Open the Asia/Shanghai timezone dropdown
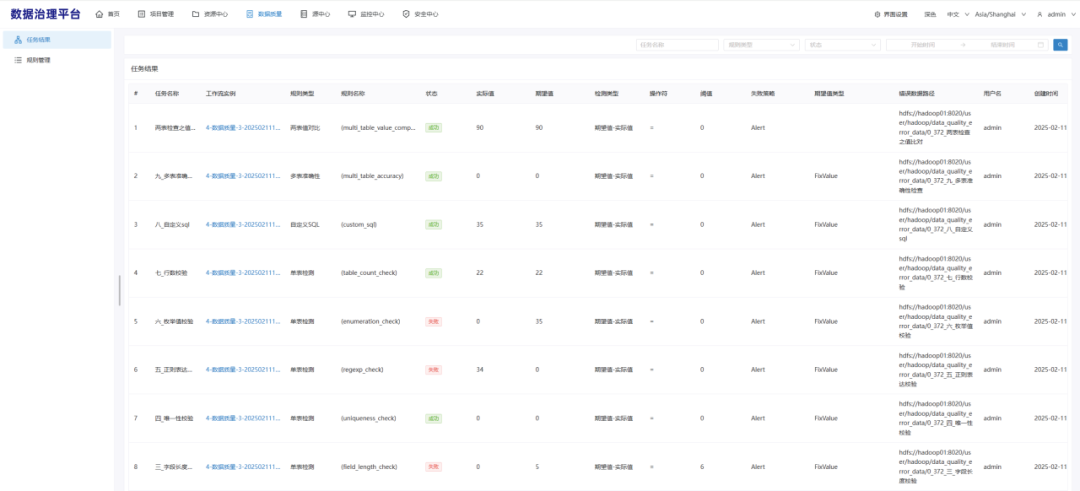1080x491 pixels. pos(1000,14)
